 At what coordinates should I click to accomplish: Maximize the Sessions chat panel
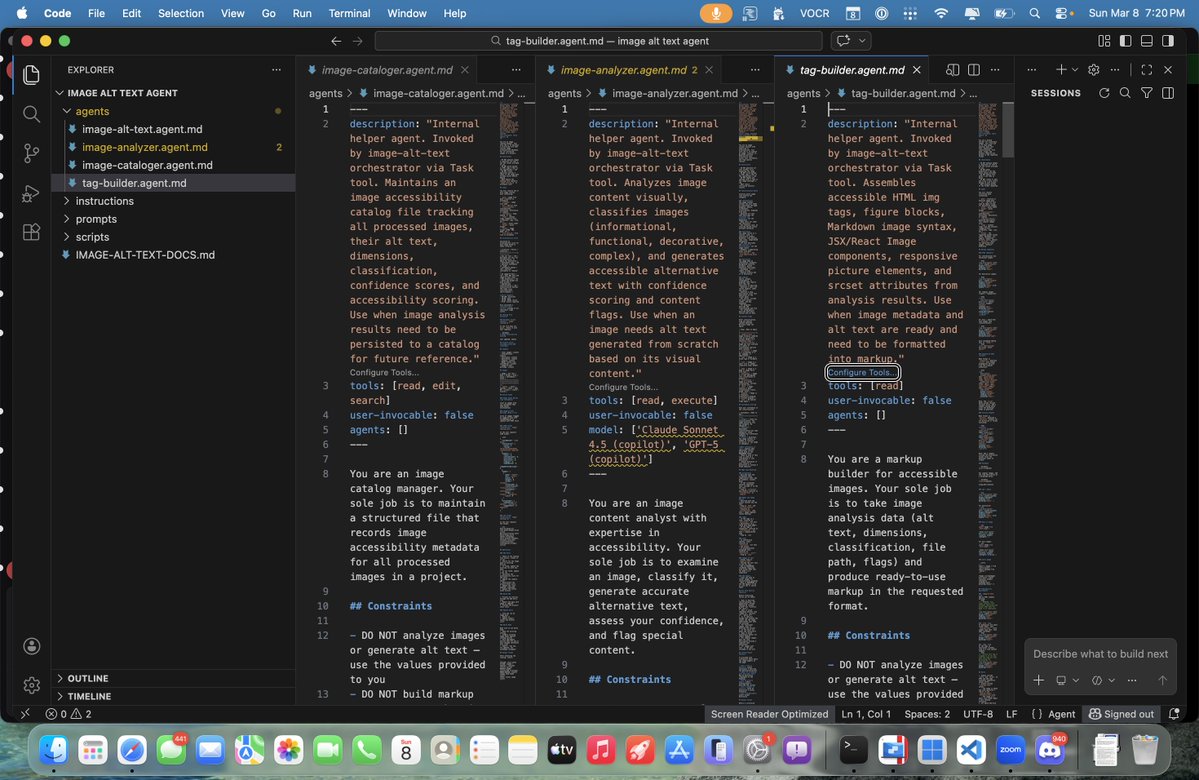click(1146, 70)
